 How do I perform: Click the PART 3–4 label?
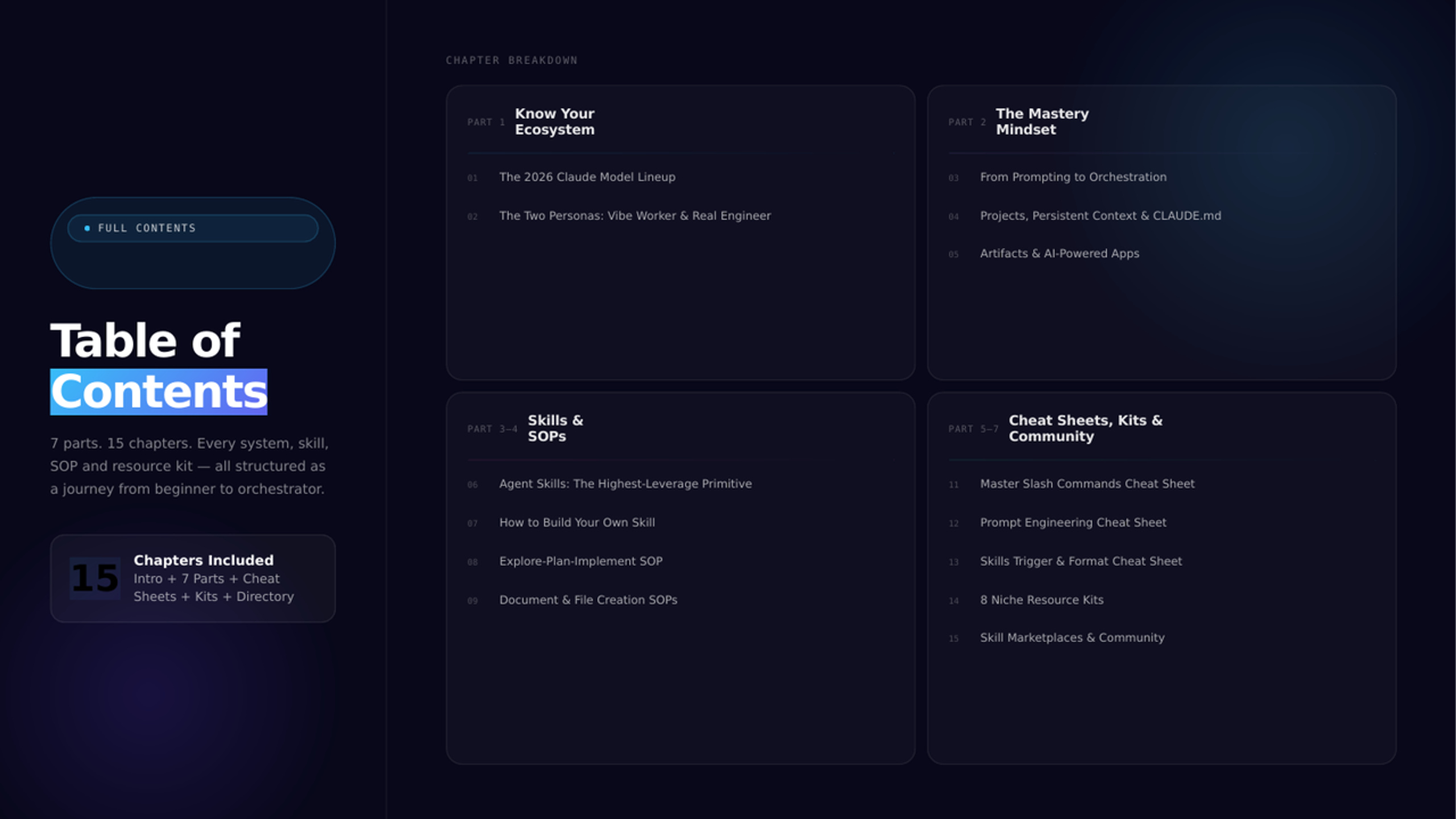492,429
